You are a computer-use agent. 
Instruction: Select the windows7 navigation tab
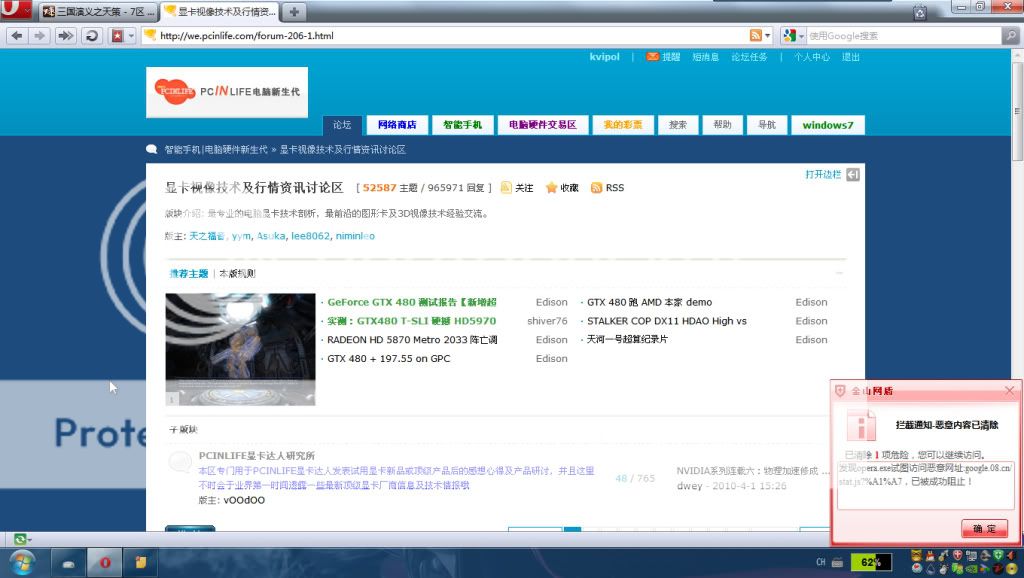pos(827,125)
